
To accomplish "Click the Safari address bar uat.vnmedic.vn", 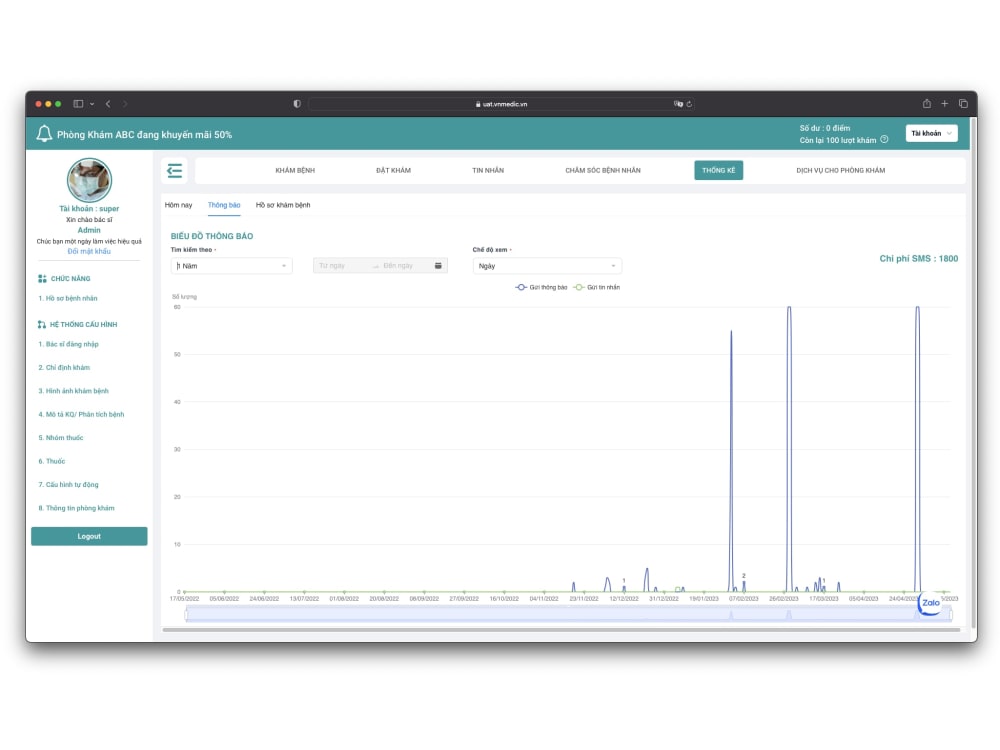I will point(501,104).
